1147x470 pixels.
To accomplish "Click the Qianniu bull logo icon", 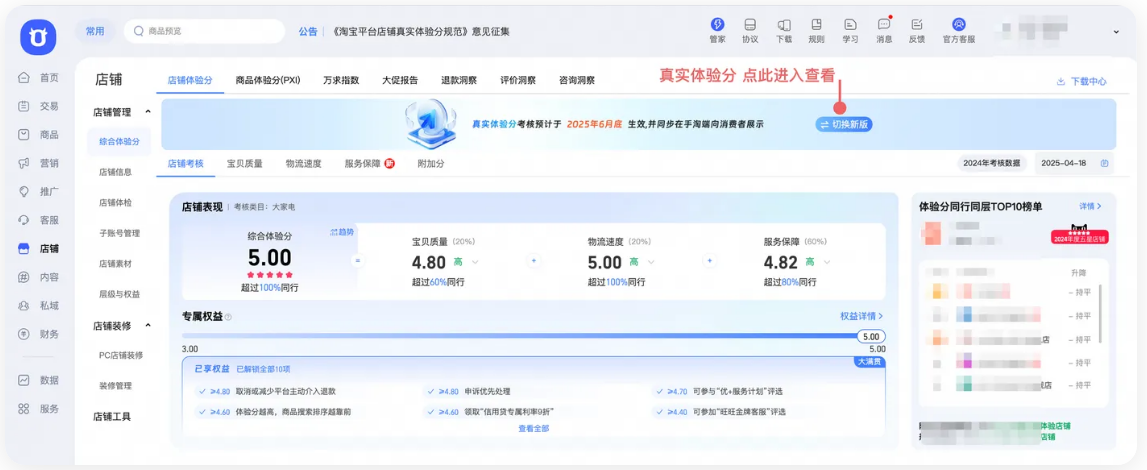I will tap(38, 37).
